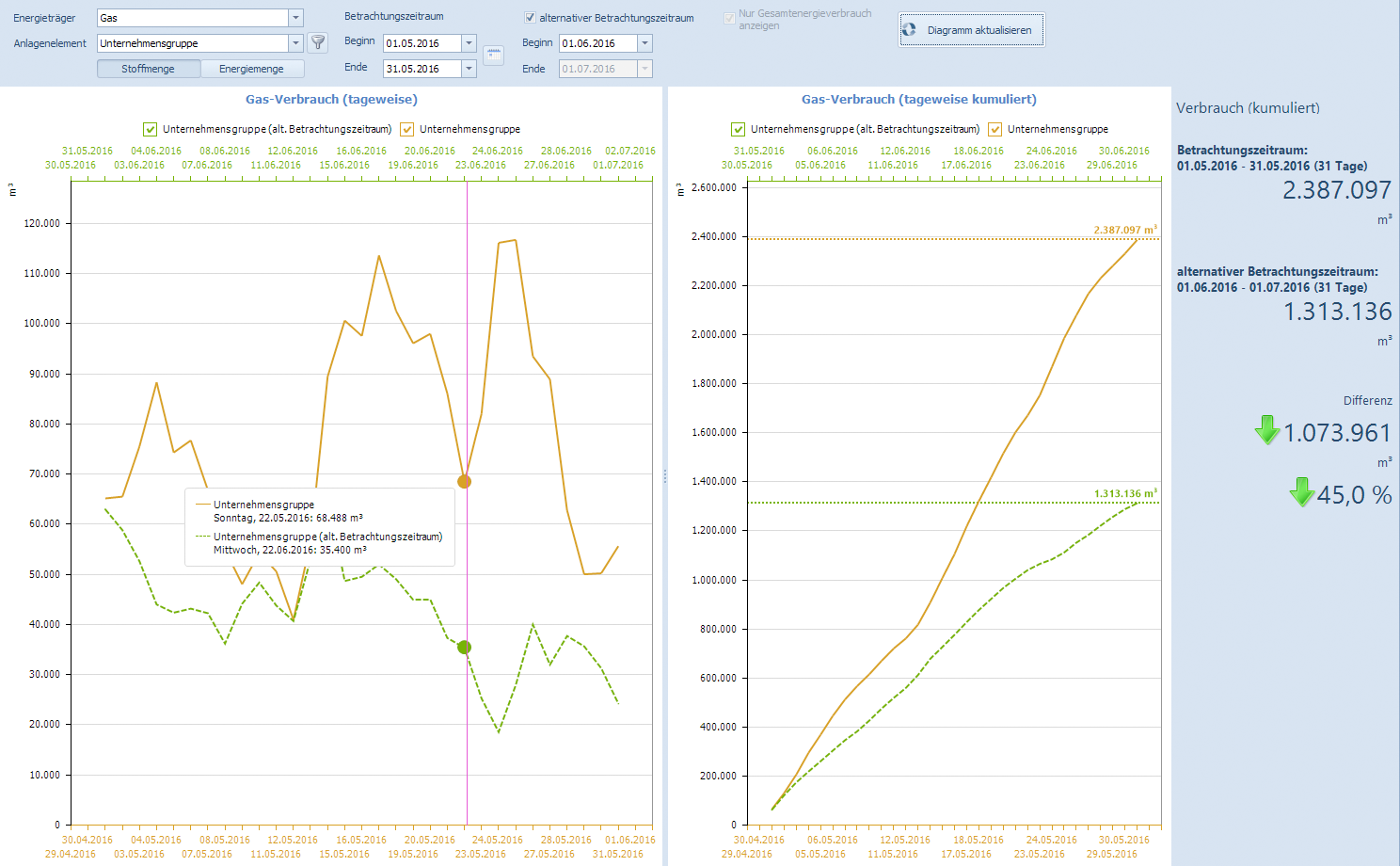
Task: Click the large 2.387.097 total in side panel
Action: [1337, 190]
